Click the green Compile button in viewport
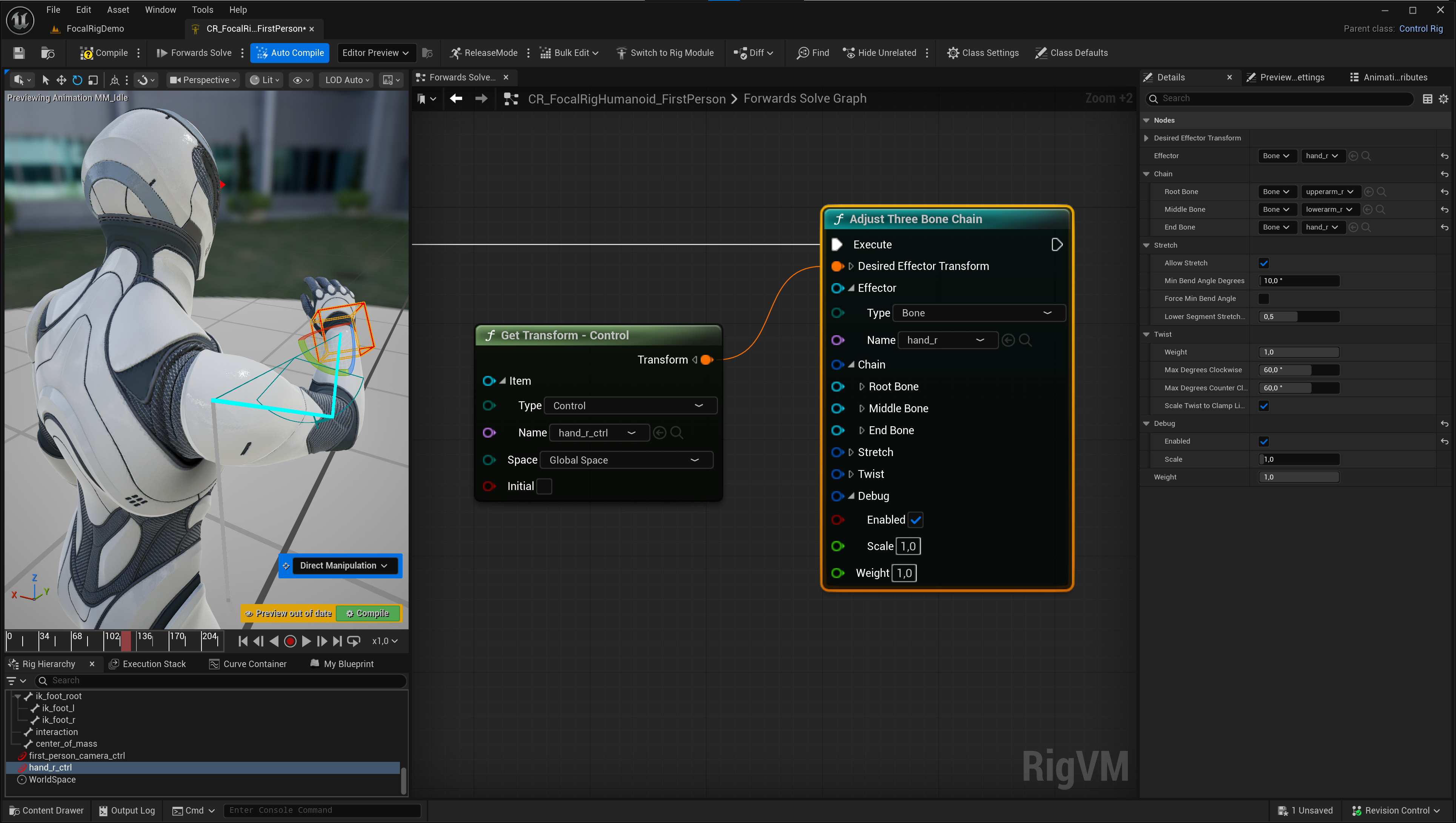This screenshot has height=823, width=1456. pyautogui.click(x=367, y=613)
